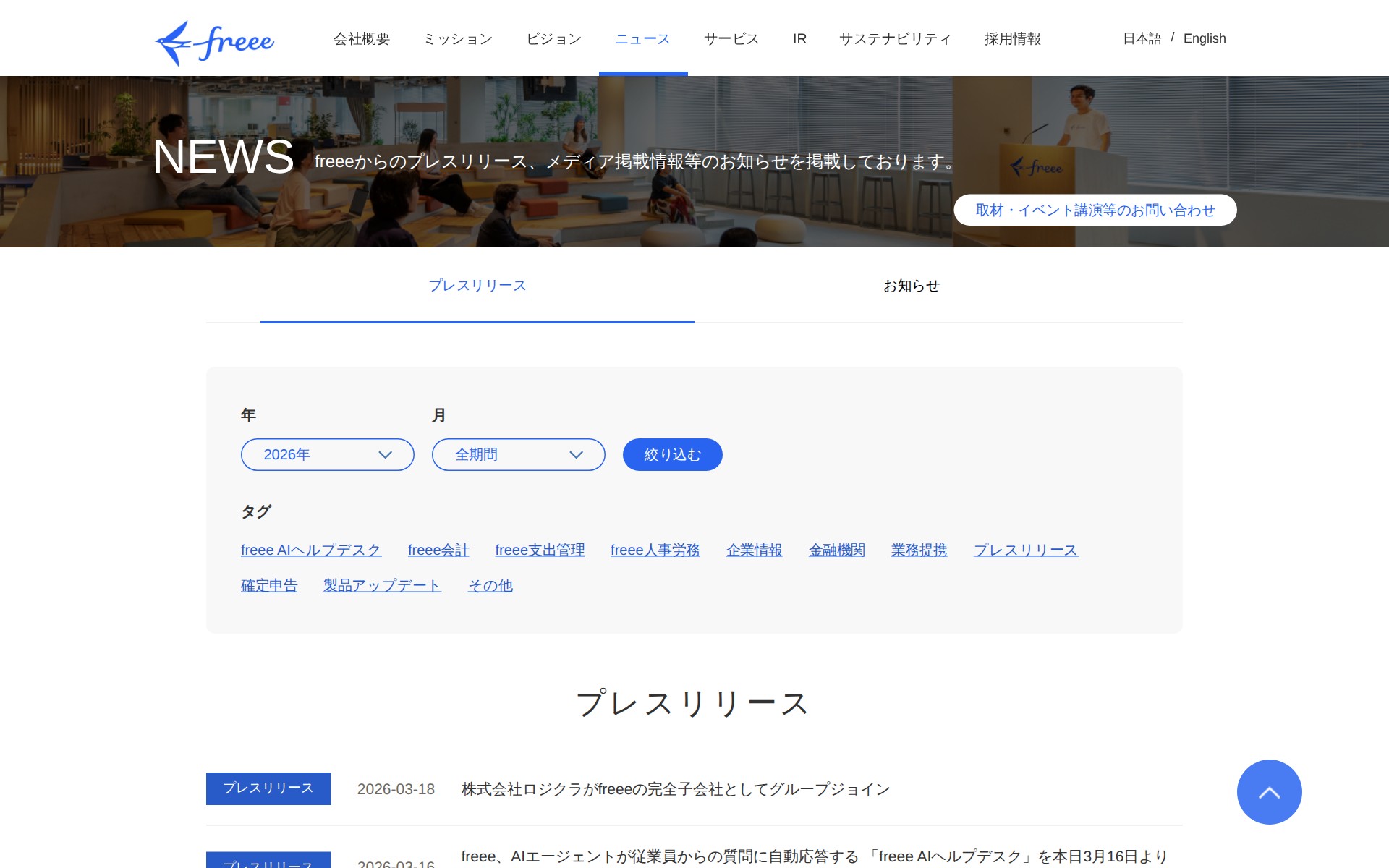Image resolution: width=1389 pixels, height=868 pixels.
Task: Select the 確定申告 tag
Action: [x=268, y=585]
